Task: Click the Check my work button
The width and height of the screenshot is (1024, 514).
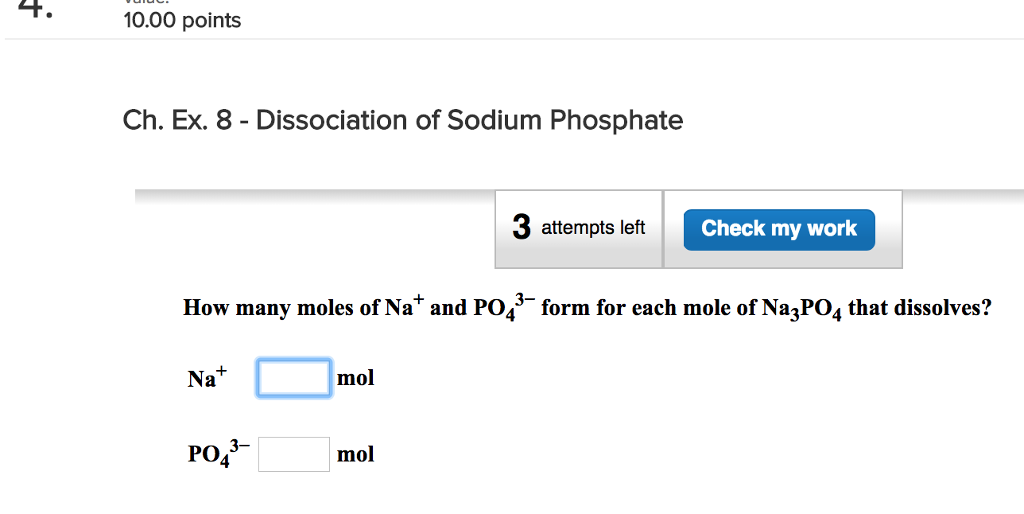Action: point(778,229)
